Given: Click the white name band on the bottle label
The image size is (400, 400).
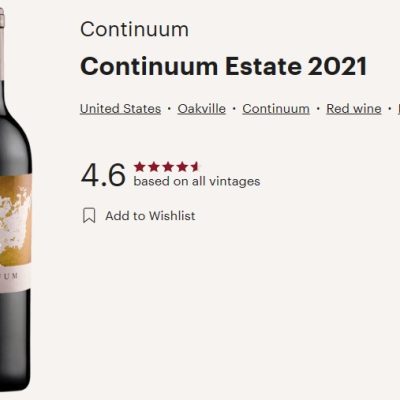Looking at the screenshot, I should point(15,277).
